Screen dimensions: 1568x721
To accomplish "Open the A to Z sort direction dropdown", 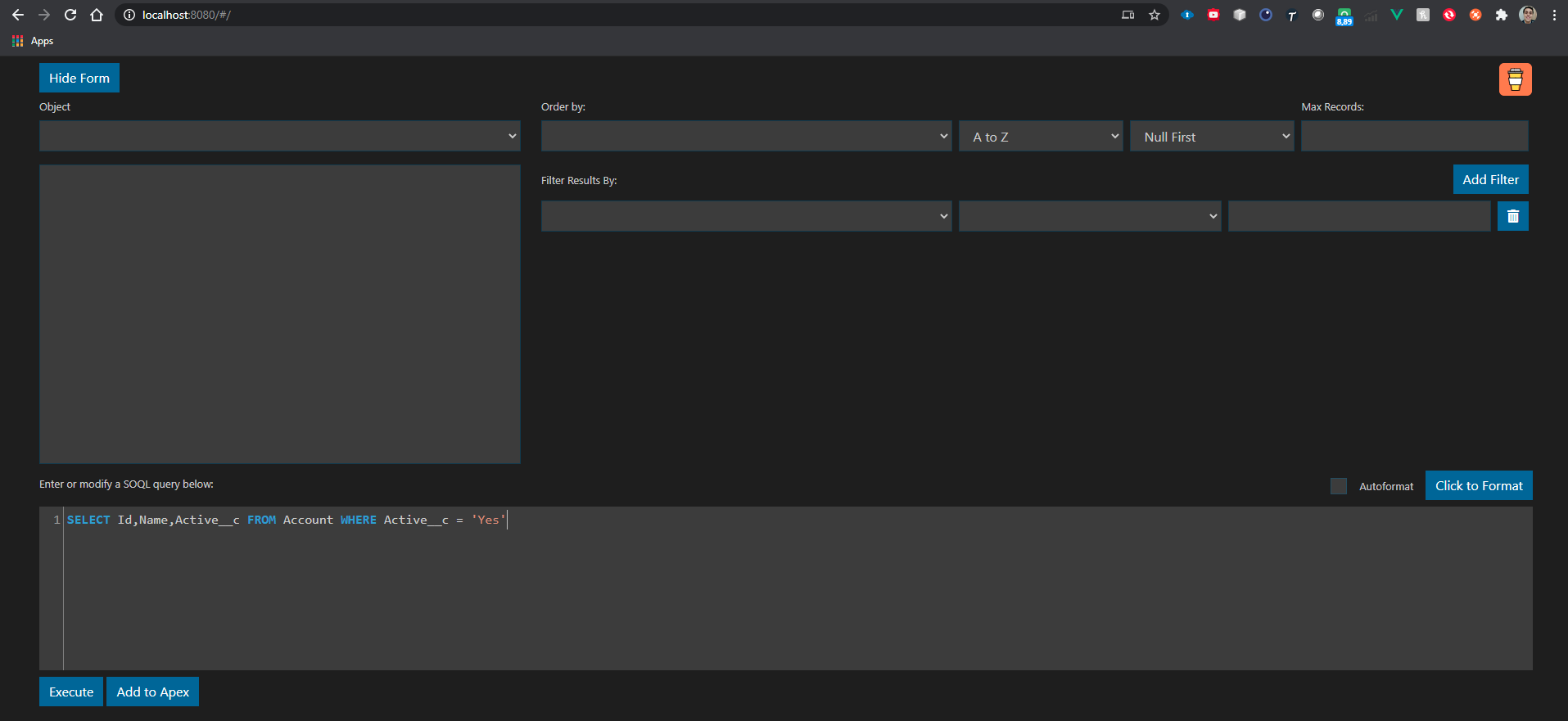I will coord(1042,136).
